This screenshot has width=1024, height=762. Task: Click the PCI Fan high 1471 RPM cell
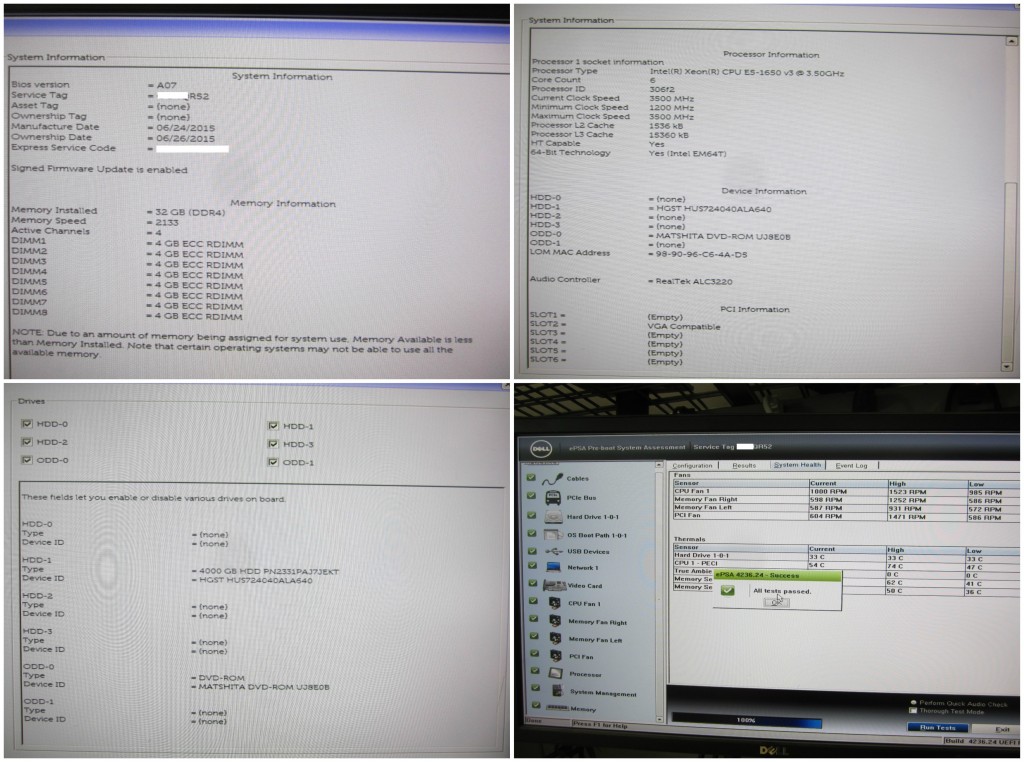pos(927,516)
